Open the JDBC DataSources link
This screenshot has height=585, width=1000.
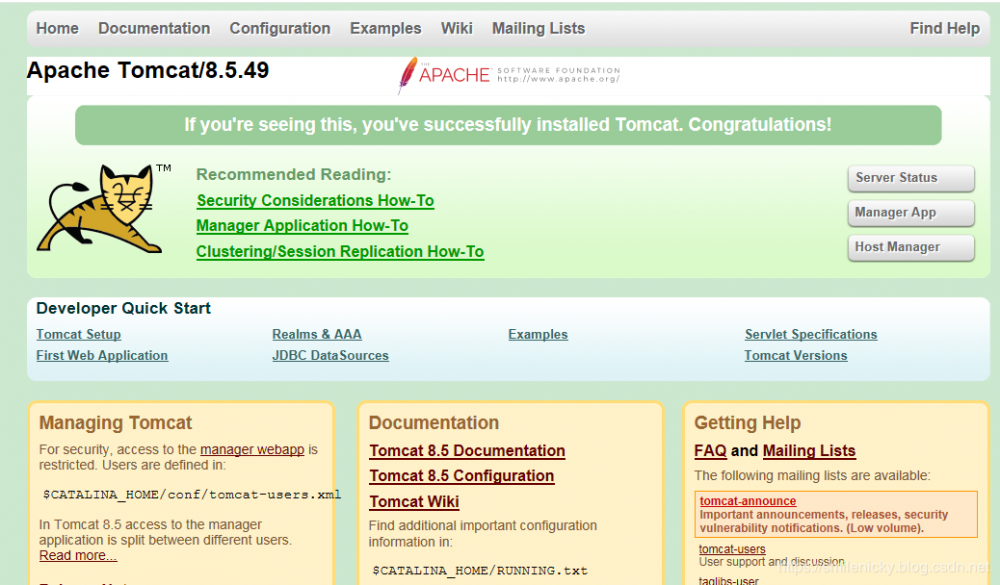(330, 355)
